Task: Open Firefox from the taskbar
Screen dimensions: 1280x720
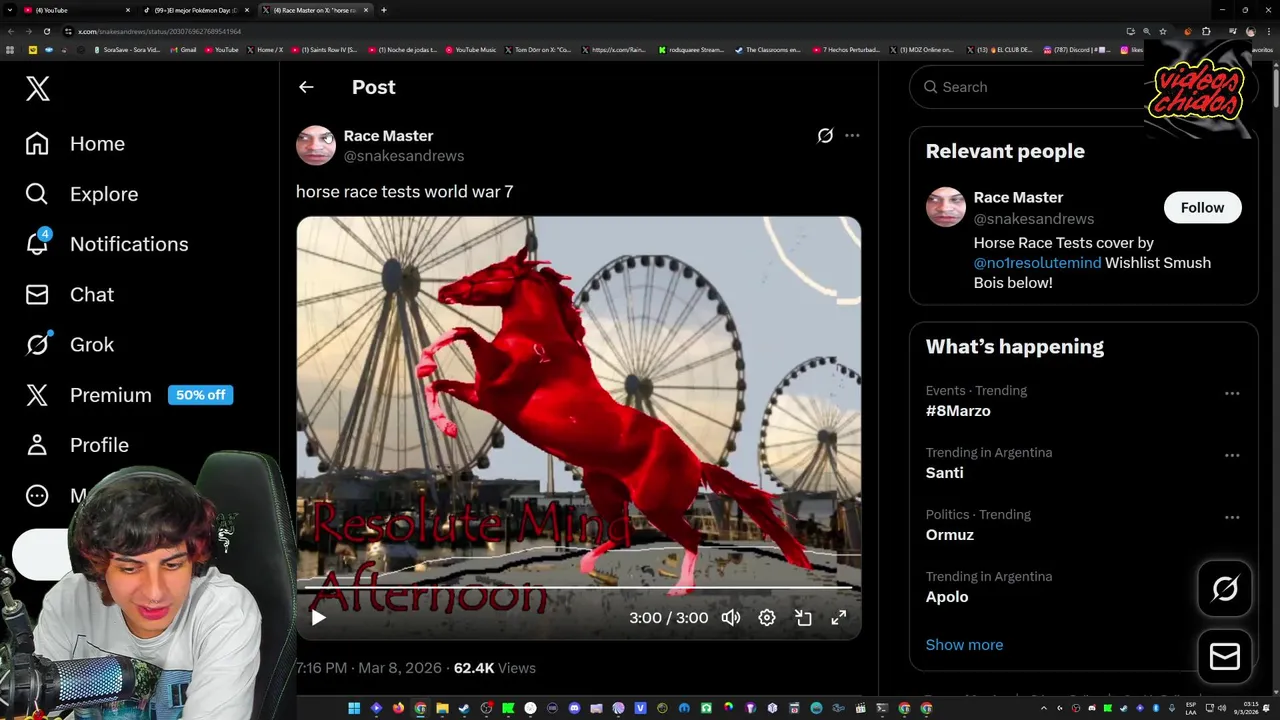Action: (x=398, y=709)
